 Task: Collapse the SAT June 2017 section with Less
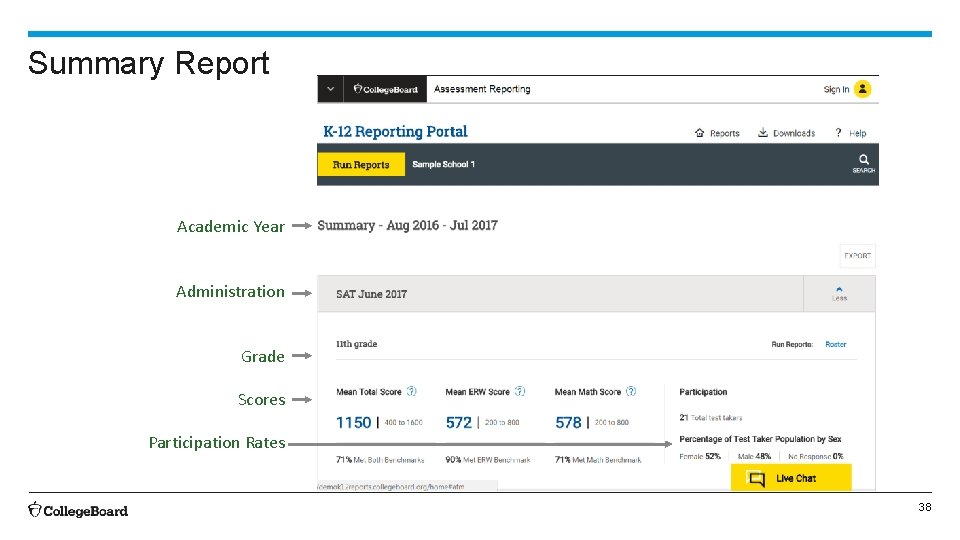pyautogui.click(x=839, y=294)
